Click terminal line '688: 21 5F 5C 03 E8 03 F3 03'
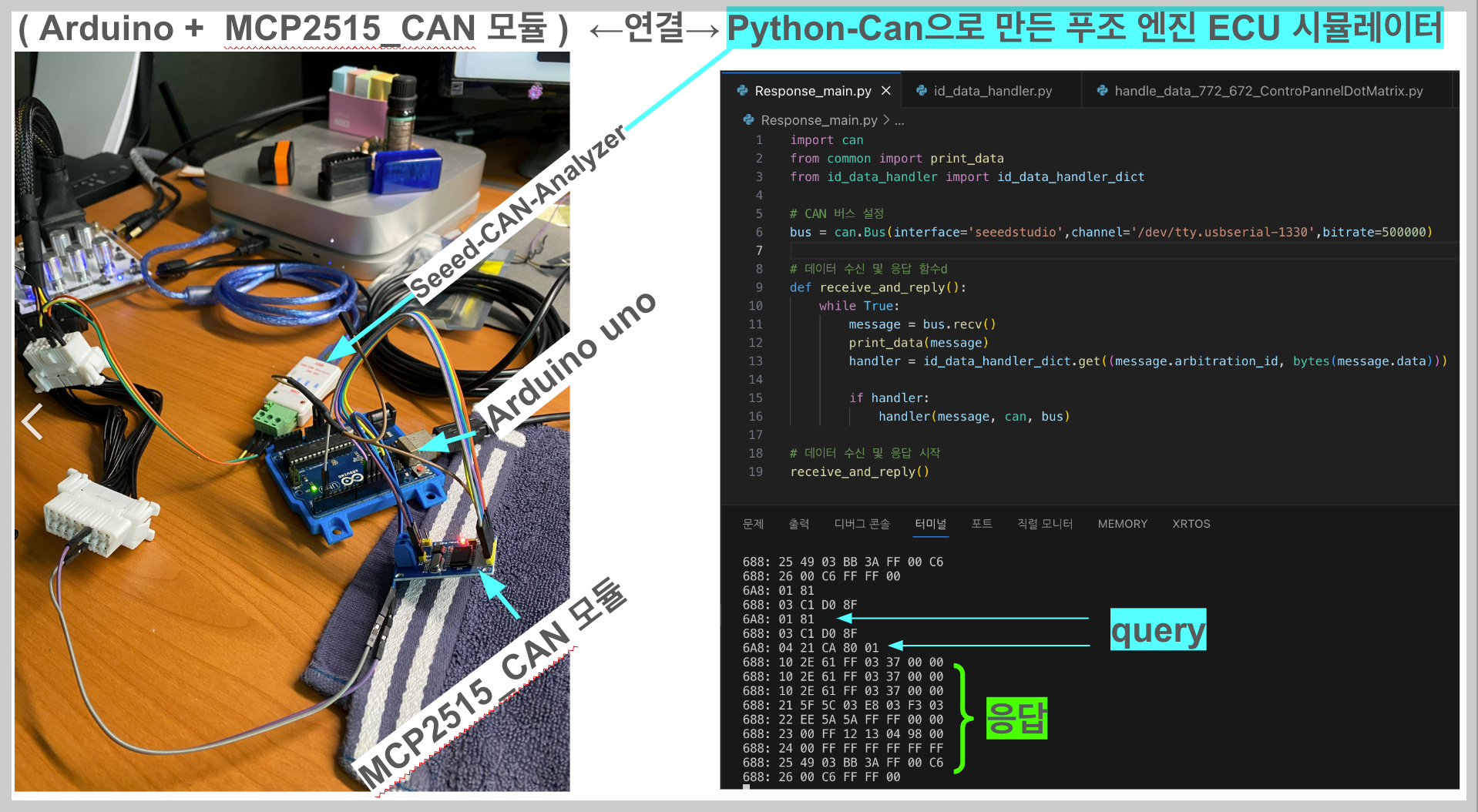Image resolution: width=1478 pixels, height=812 pixels. [843, 705]
